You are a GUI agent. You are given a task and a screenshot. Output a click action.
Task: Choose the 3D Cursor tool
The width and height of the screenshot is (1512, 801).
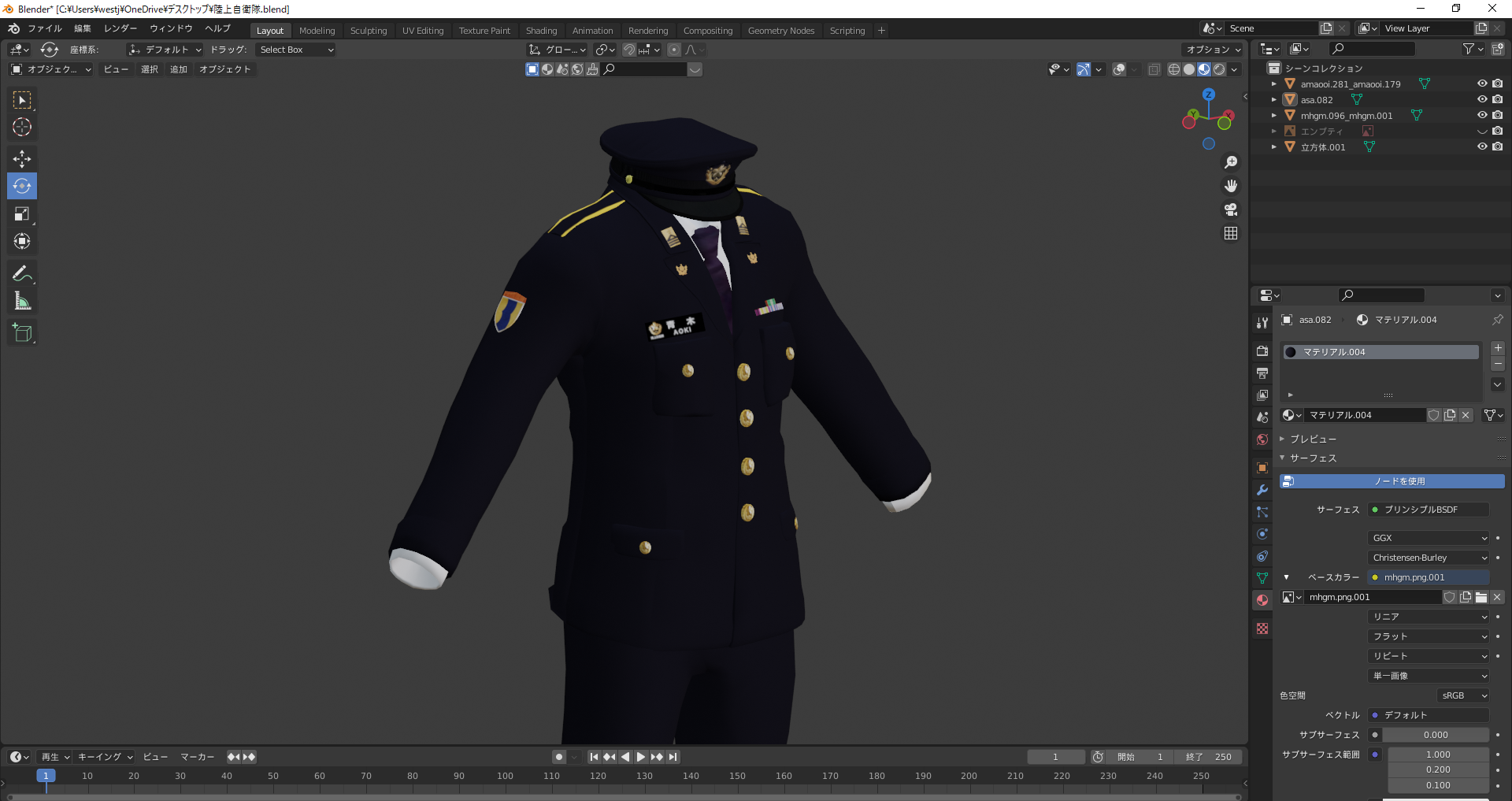(22, 127)
